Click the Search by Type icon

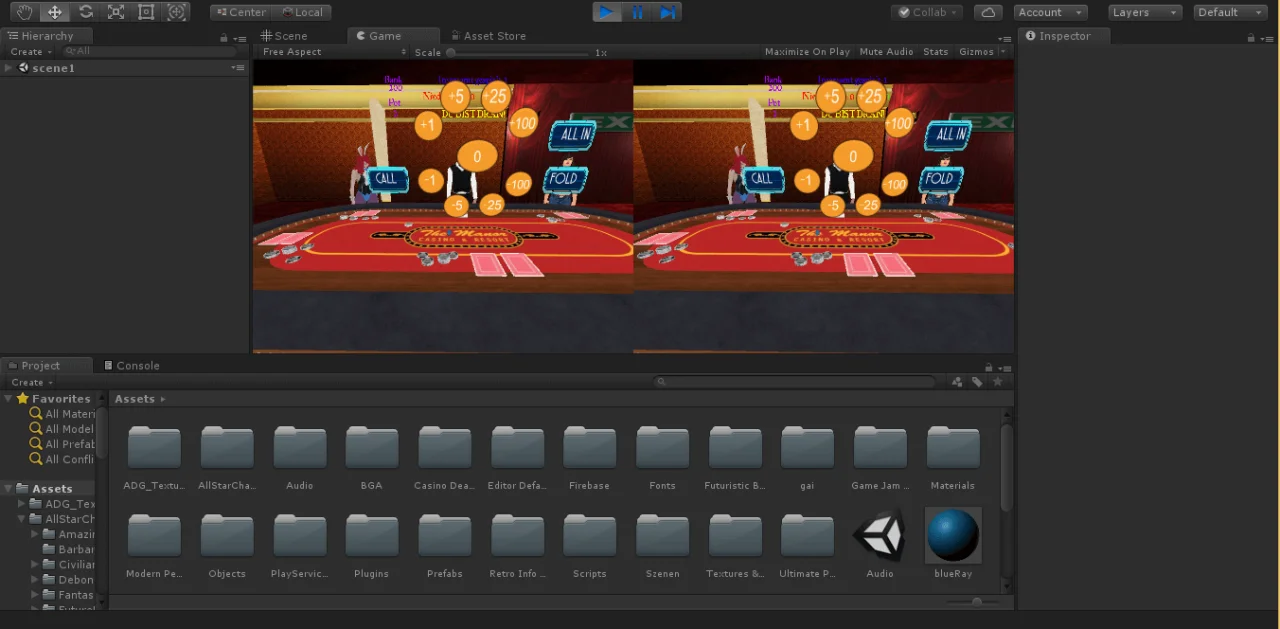coord(957,382)
